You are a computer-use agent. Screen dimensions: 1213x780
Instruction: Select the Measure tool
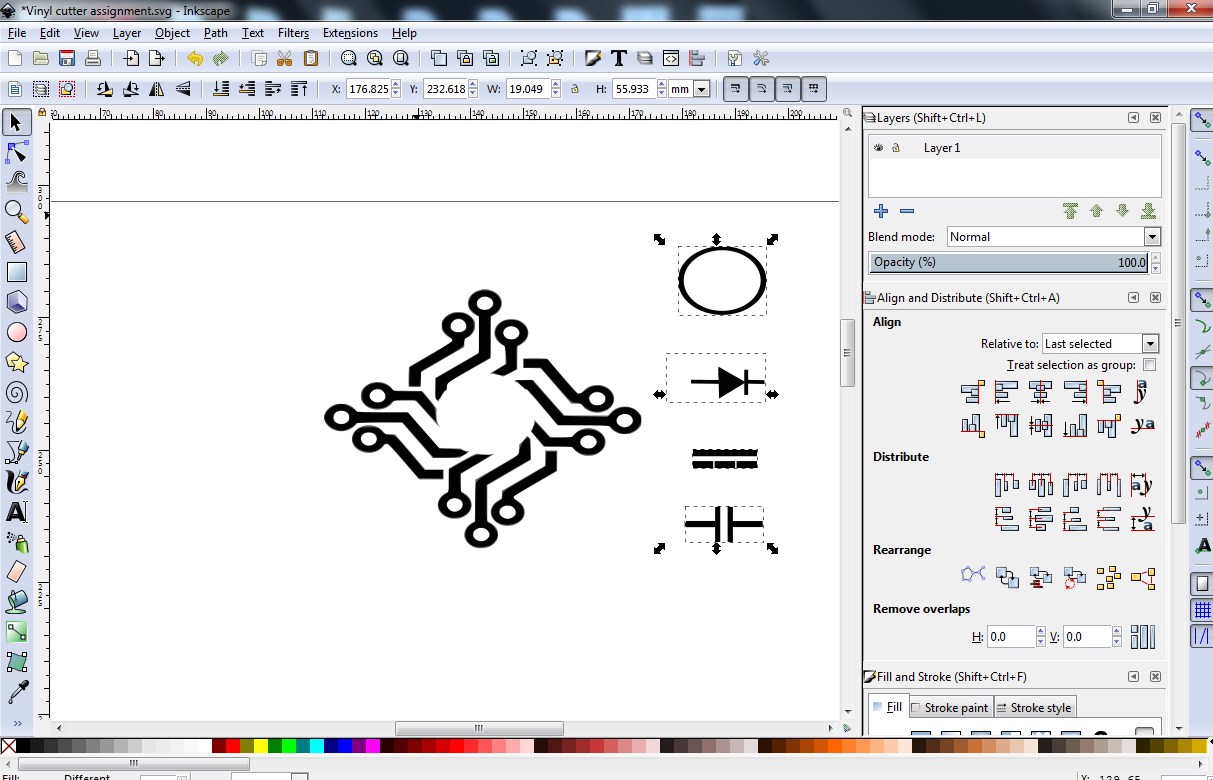tap(16, 242)
